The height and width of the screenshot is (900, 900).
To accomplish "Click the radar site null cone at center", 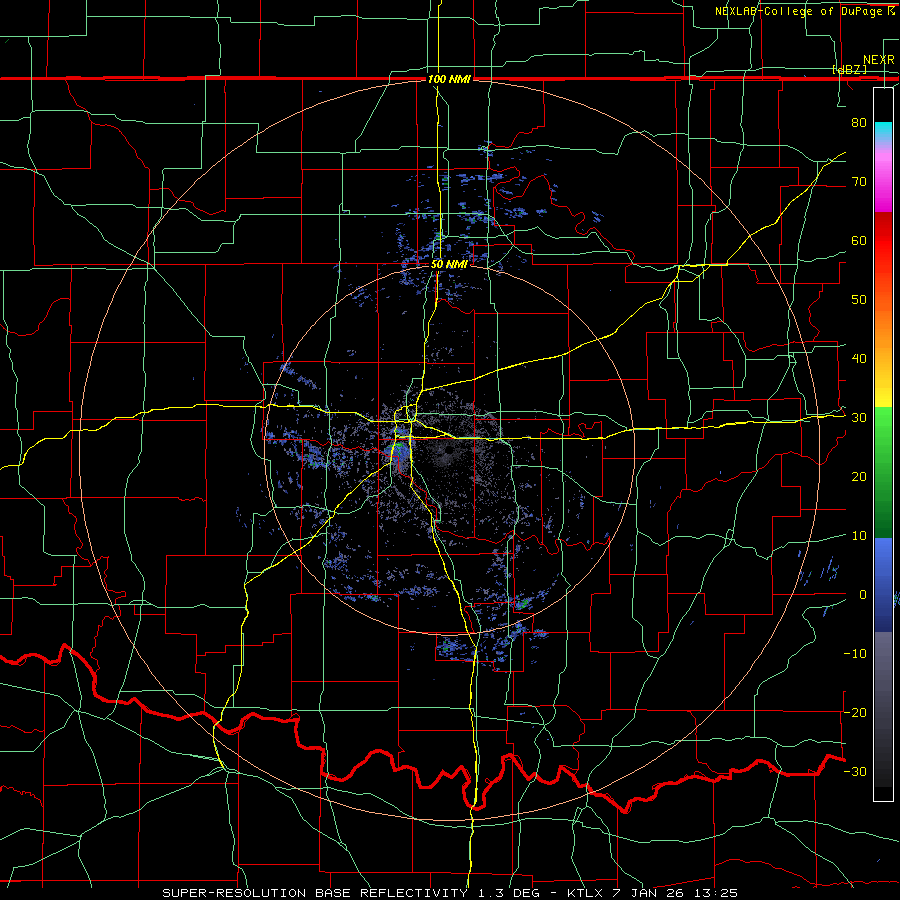I will coord(447,452).
